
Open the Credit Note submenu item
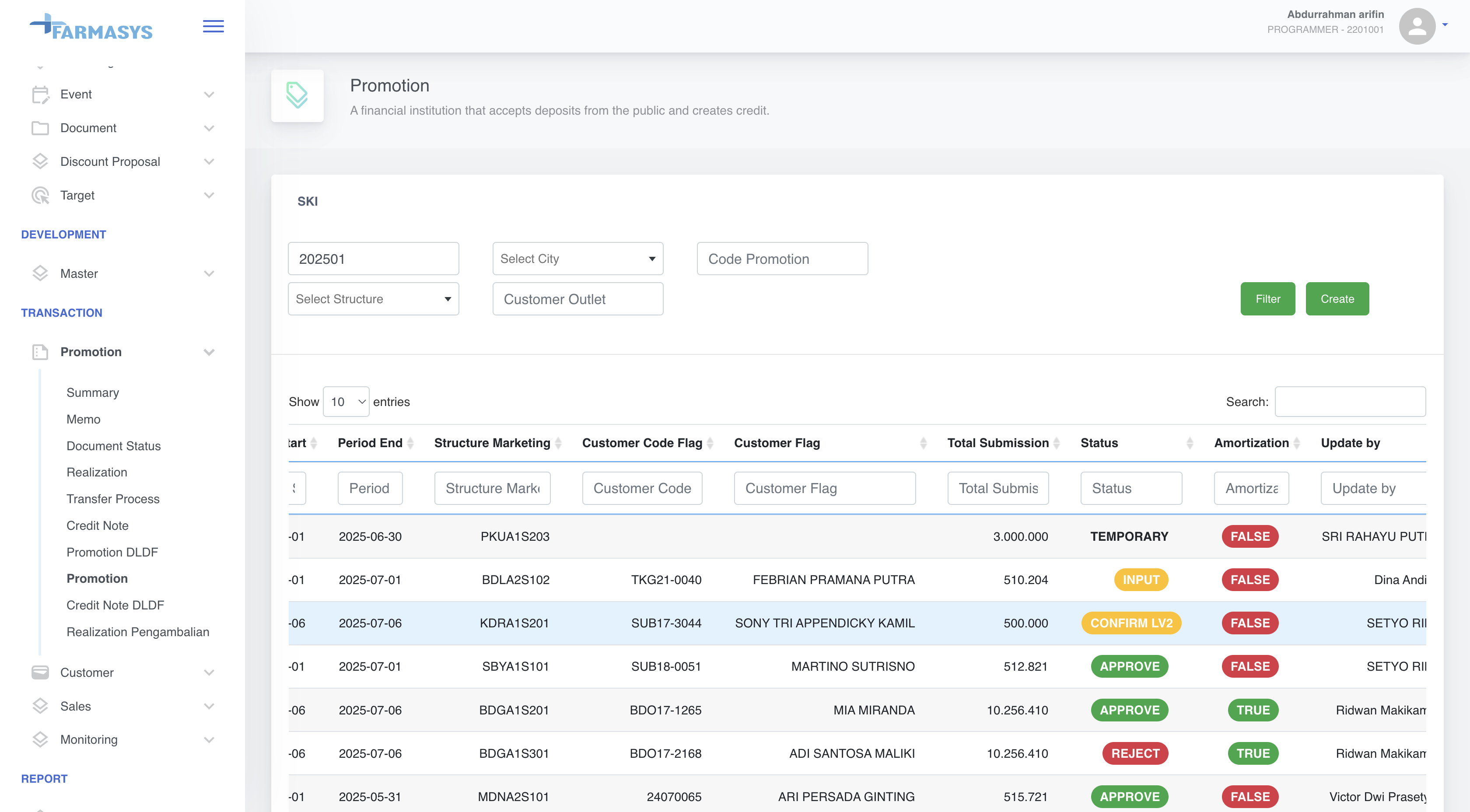click(x=98, y=525)
